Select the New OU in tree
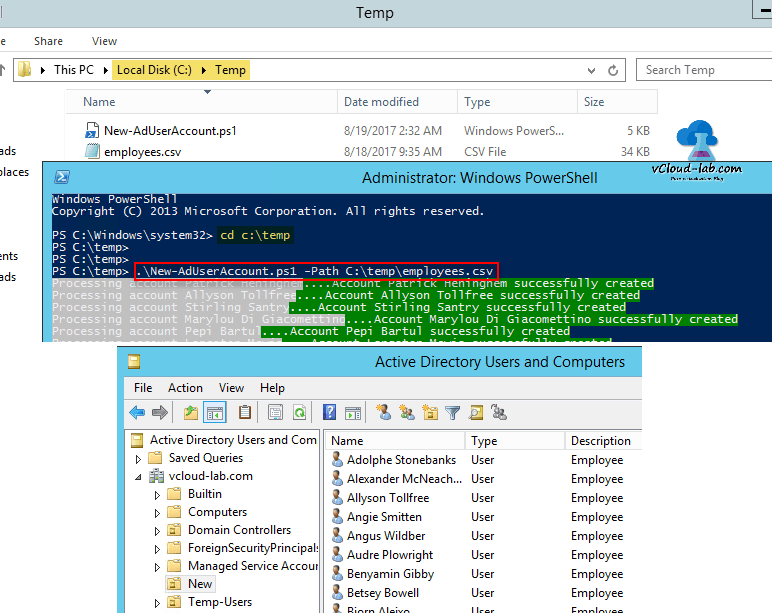The width and height of the screenshot is (772, 613). point(200,584)
